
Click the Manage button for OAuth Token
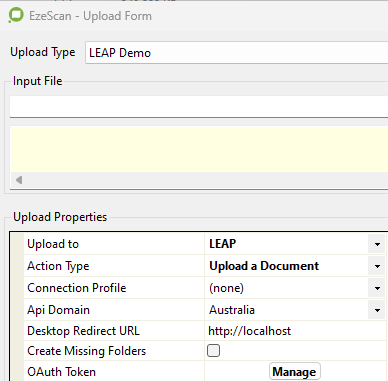(295, 372)
